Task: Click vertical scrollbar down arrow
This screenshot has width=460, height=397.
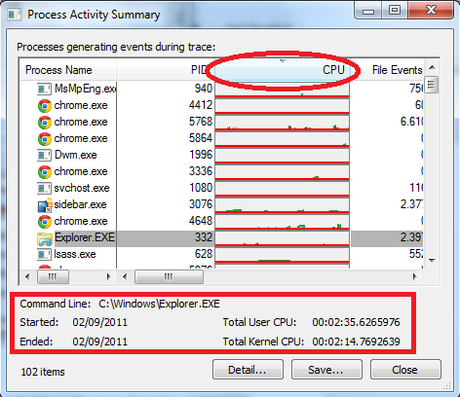Action: [x=432, y=260]
